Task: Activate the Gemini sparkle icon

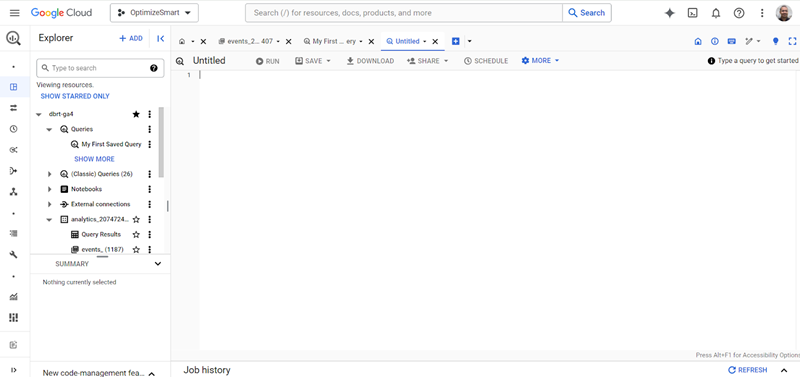Action: coord(670,13)
